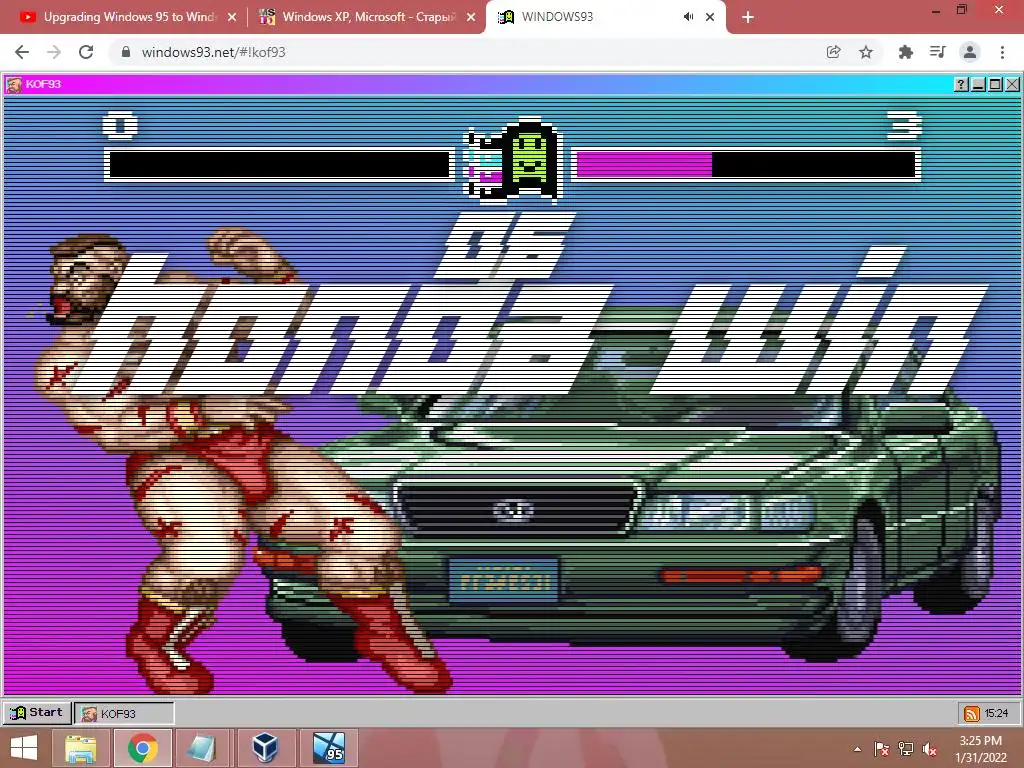Screen dimensions: 1024x768
Task: View site security lock info
Action: (x=126, y=52)
